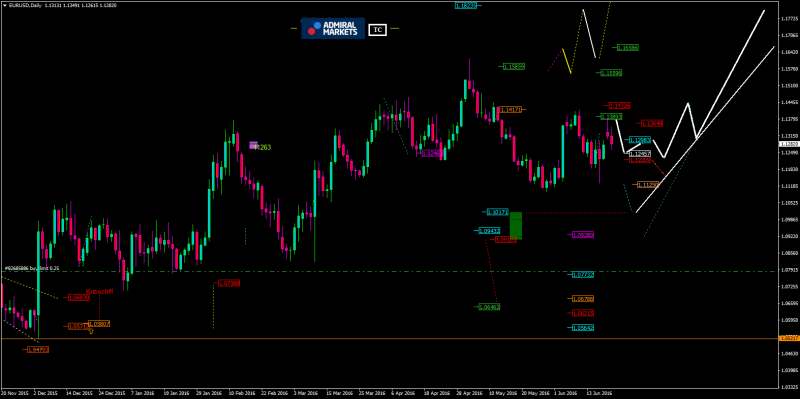The width and height of the screenshot is (800, 399).
Task: Select the green filled rectangle object
Action: (x=516, y=225)
